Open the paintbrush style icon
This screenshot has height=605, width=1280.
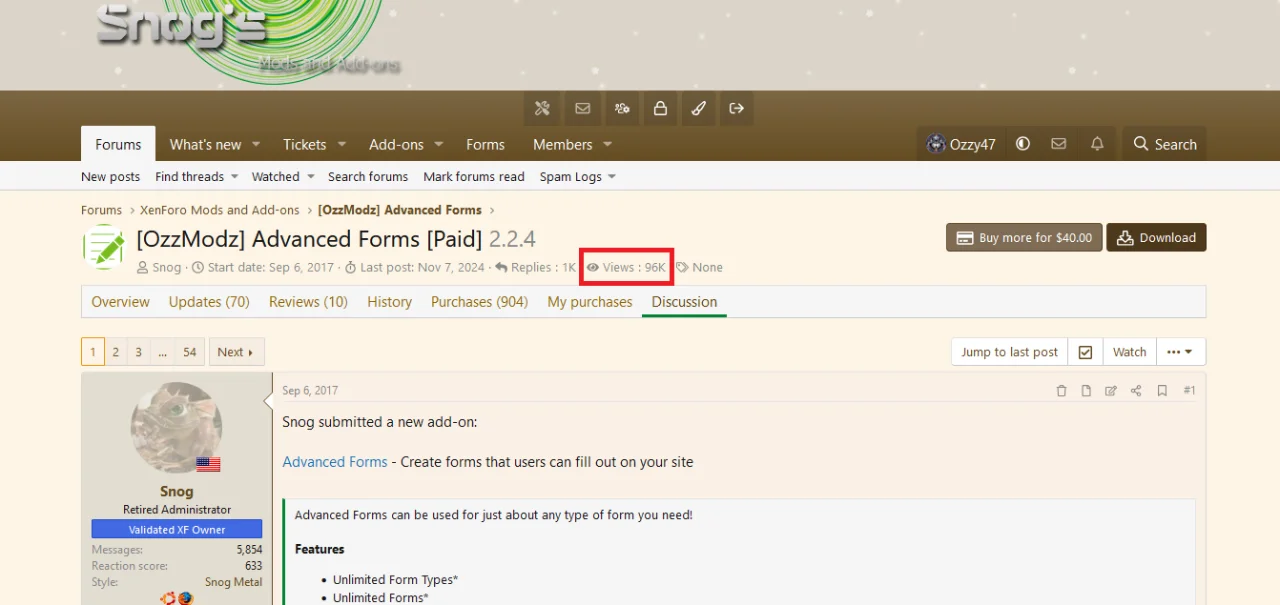699,109
